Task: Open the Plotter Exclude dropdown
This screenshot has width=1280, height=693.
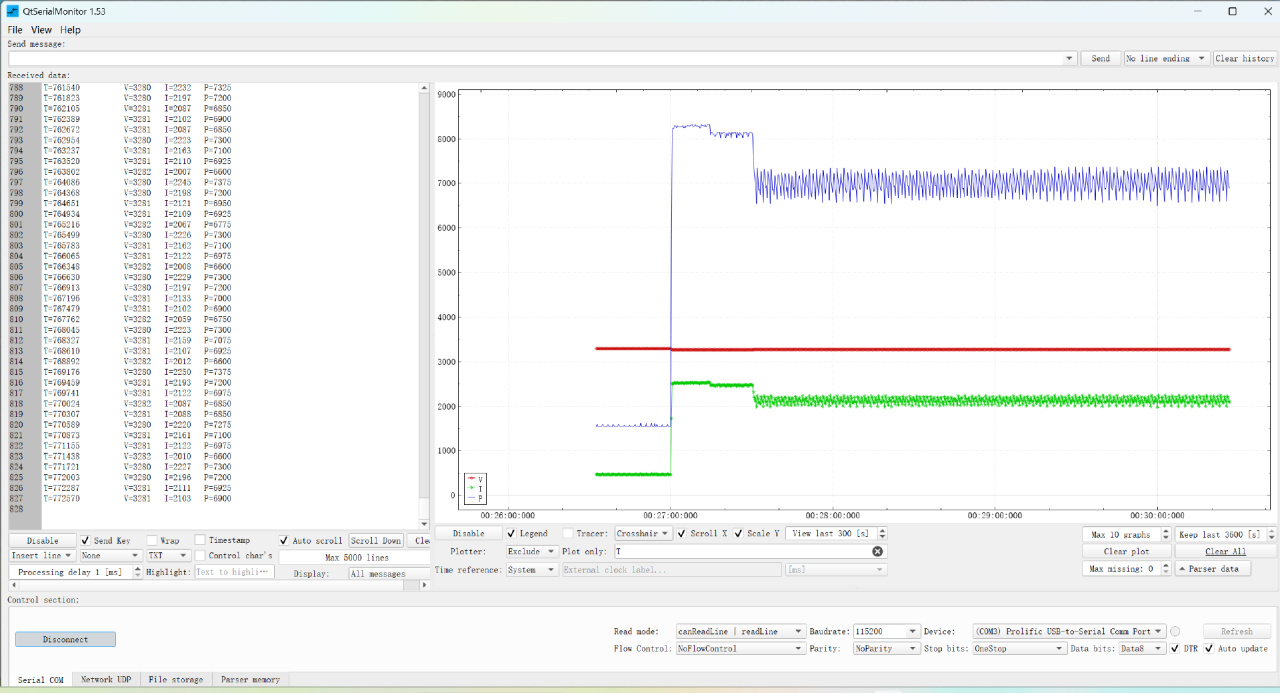Action: click(x=531, y=551)
